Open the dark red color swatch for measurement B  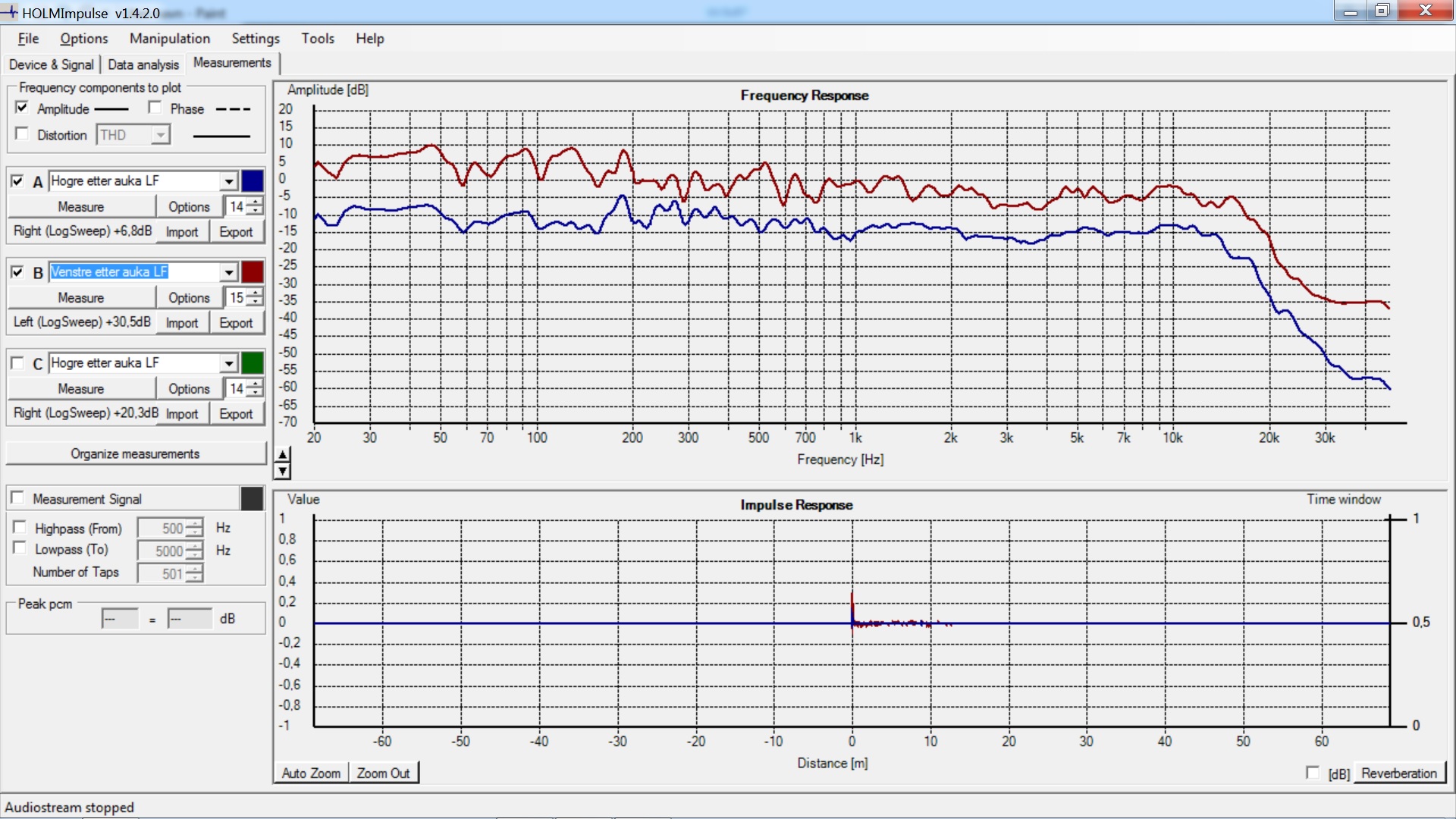pos(252,272)
